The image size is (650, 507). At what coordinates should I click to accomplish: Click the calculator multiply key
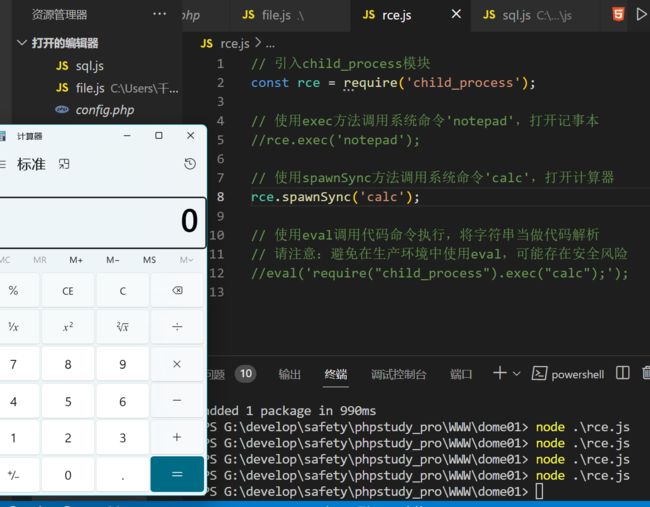coord(177,364)
